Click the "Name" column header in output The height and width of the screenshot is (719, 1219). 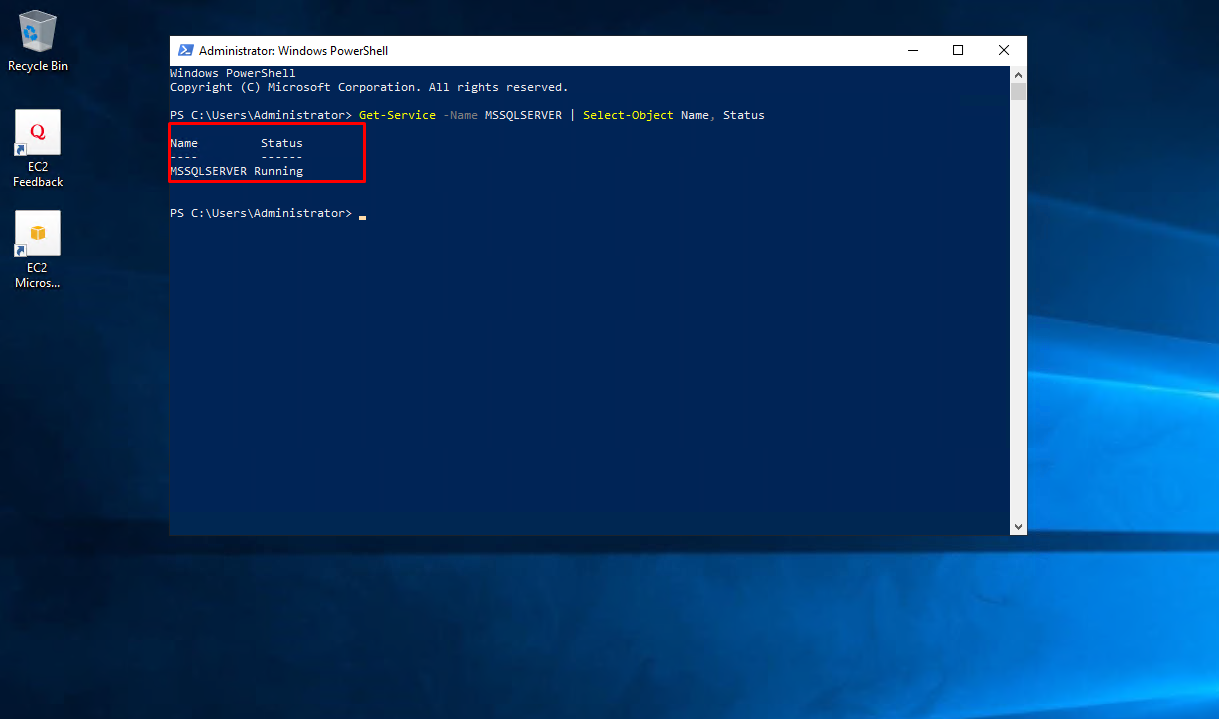tap(184, 143)
